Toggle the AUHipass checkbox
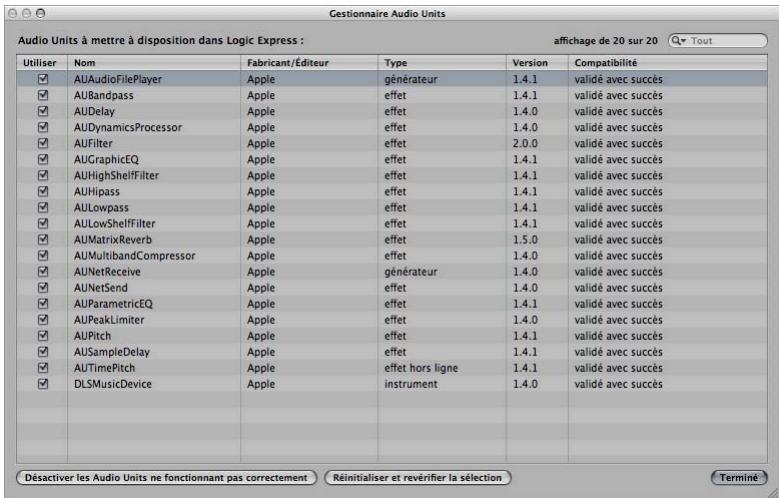This screenshot has width=779, height=498. [43, 191]
